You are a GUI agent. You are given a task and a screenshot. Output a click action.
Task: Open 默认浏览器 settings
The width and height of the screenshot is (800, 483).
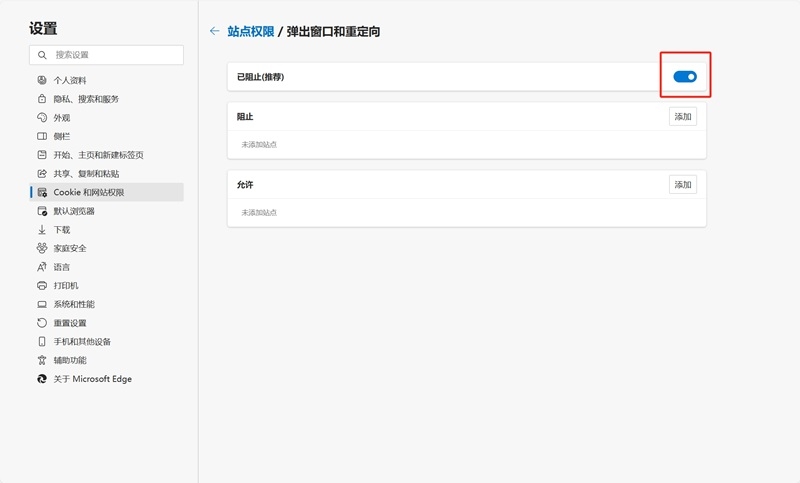click(x=106, y=211)
